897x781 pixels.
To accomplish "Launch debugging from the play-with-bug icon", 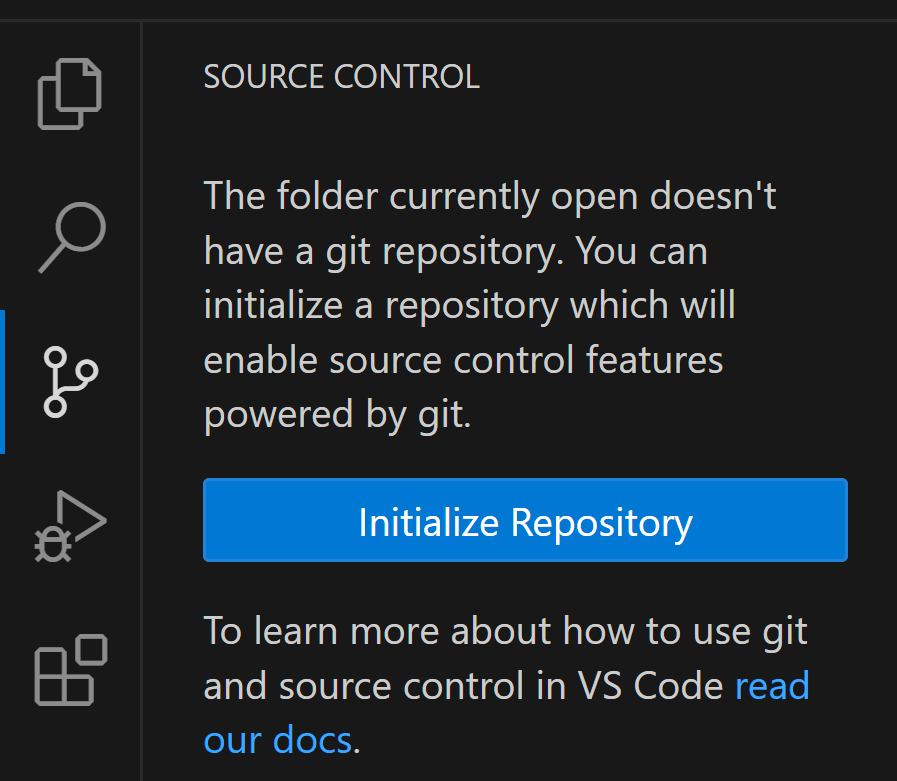I will pyautogui.click(x=70, y=526).
